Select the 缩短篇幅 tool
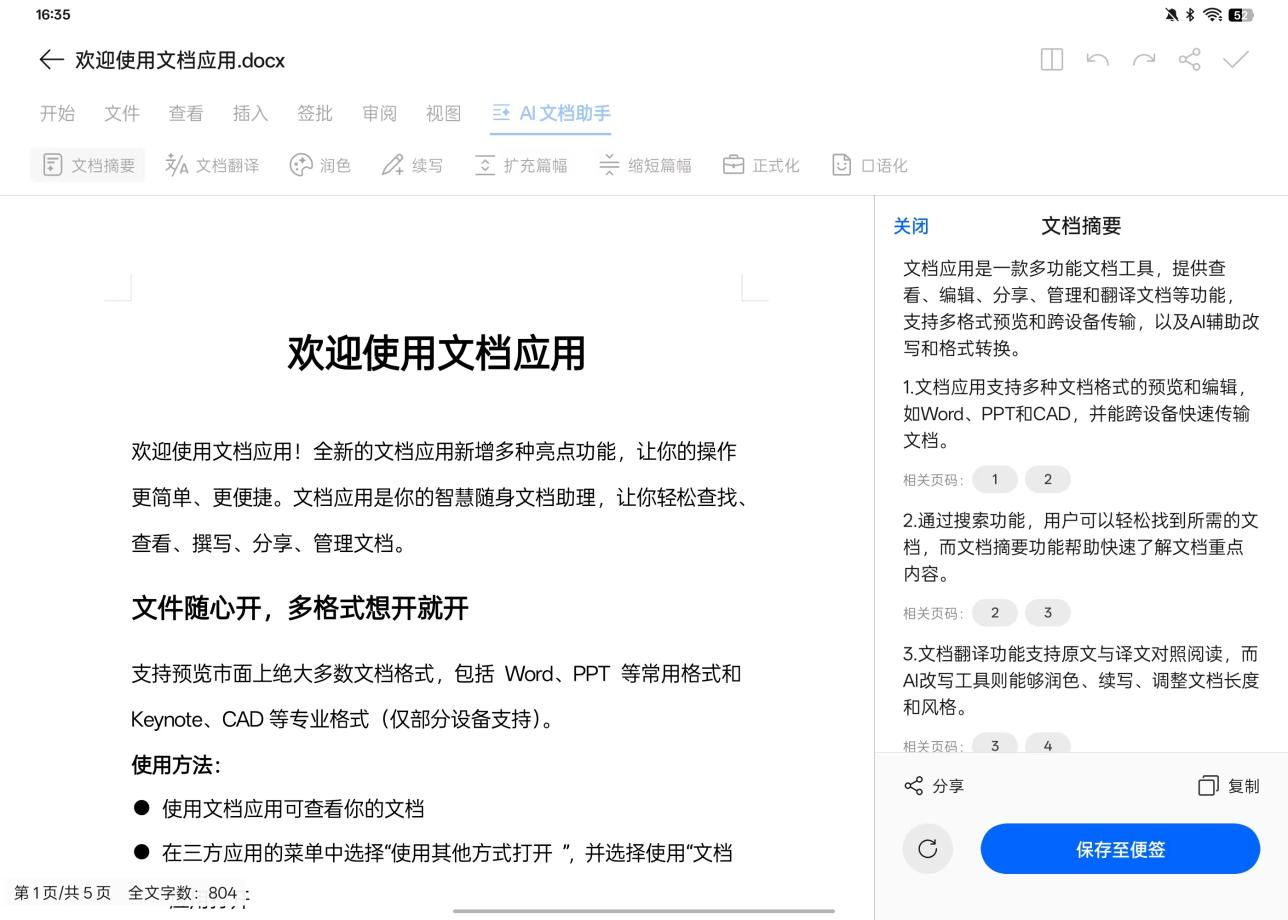This screenshot has width=1288, height=920. point(645,165)
